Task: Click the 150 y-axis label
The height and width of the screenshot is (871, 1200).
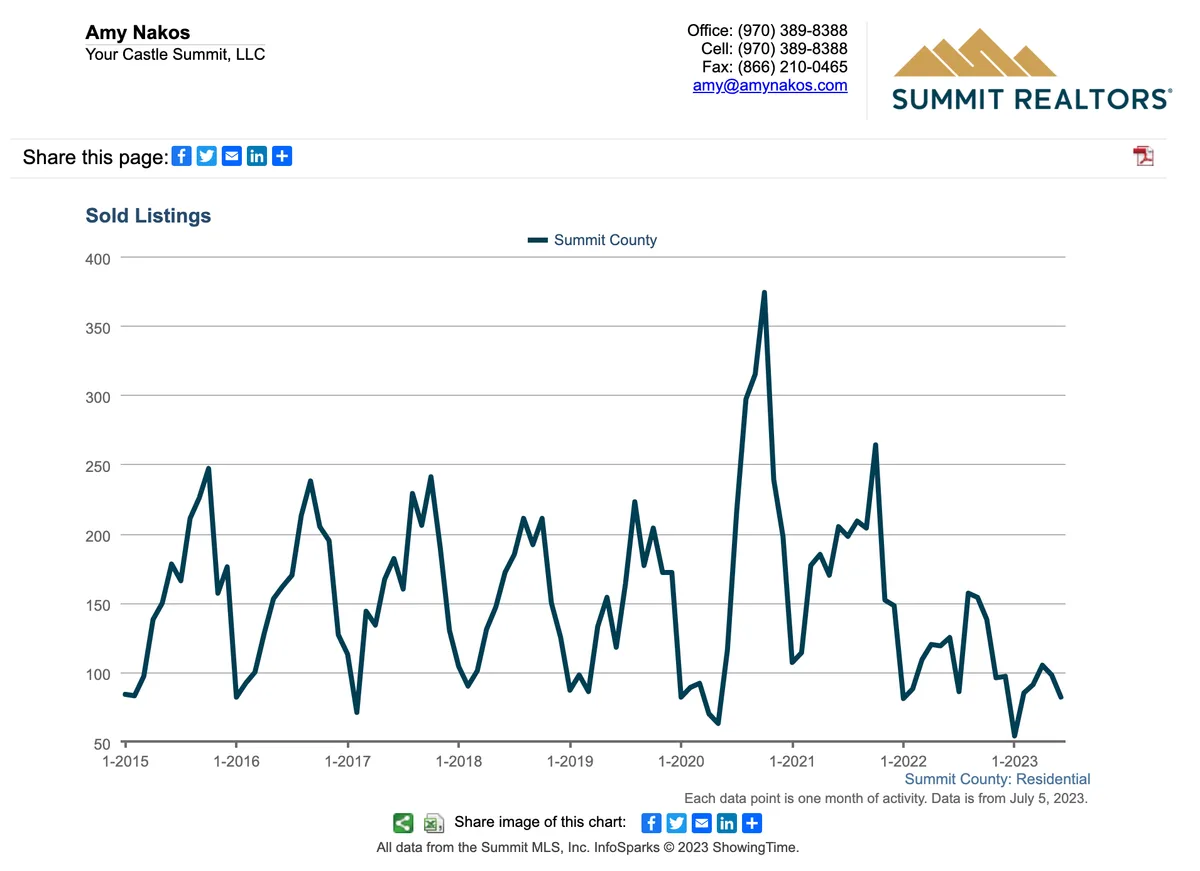Action: click(x=97, y=605)
